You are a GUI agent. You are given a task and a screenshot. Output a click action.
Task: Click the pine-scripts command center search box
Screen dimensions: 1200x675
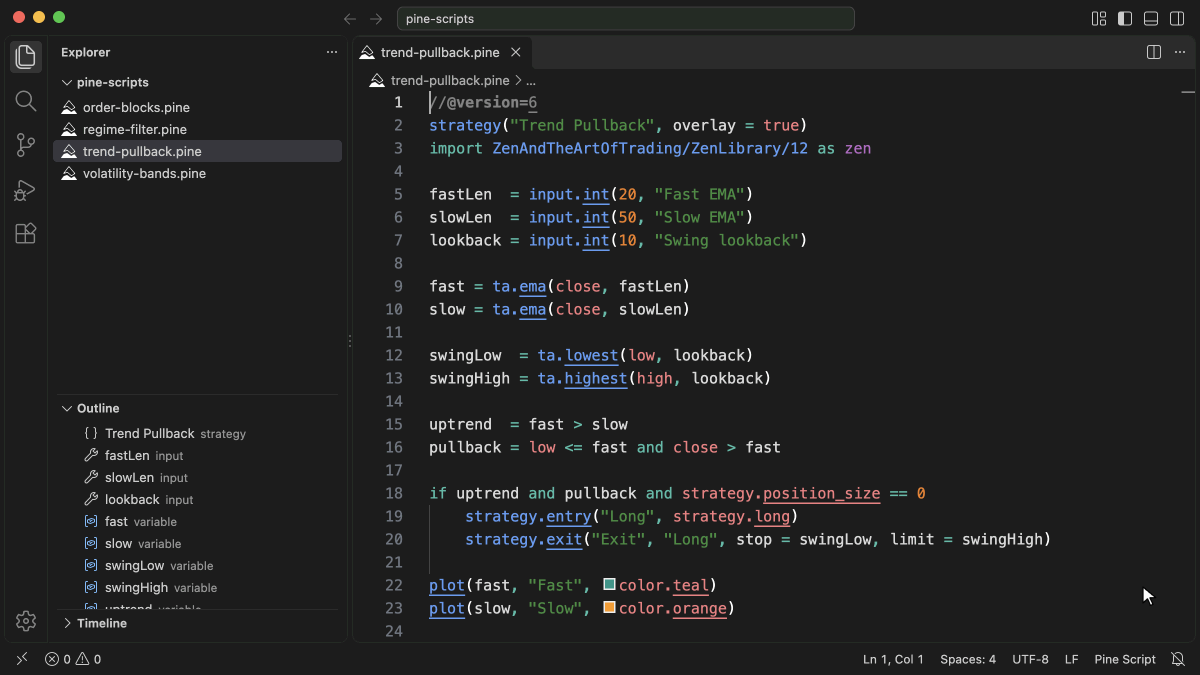(626, 19)
